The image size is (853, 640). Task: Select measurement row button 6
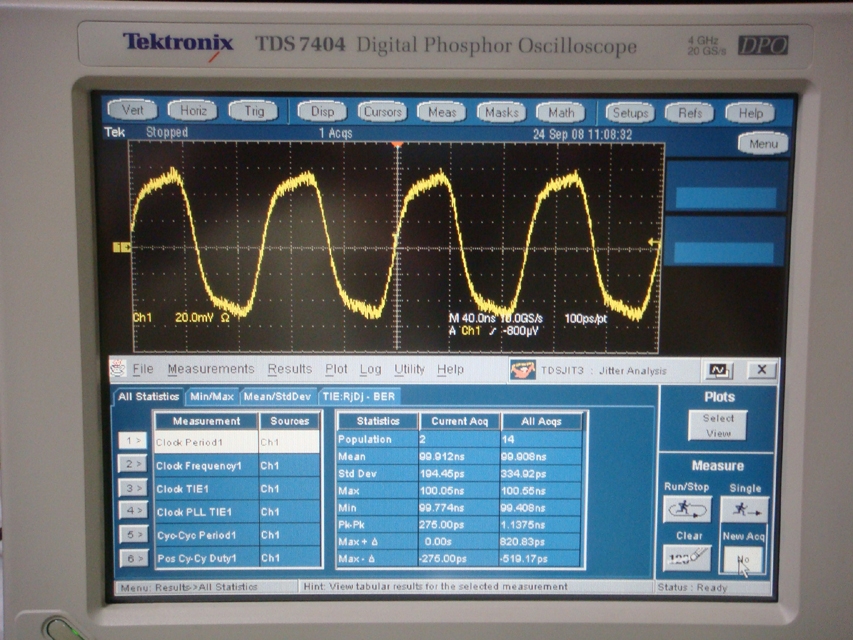(x=132, y=558)
